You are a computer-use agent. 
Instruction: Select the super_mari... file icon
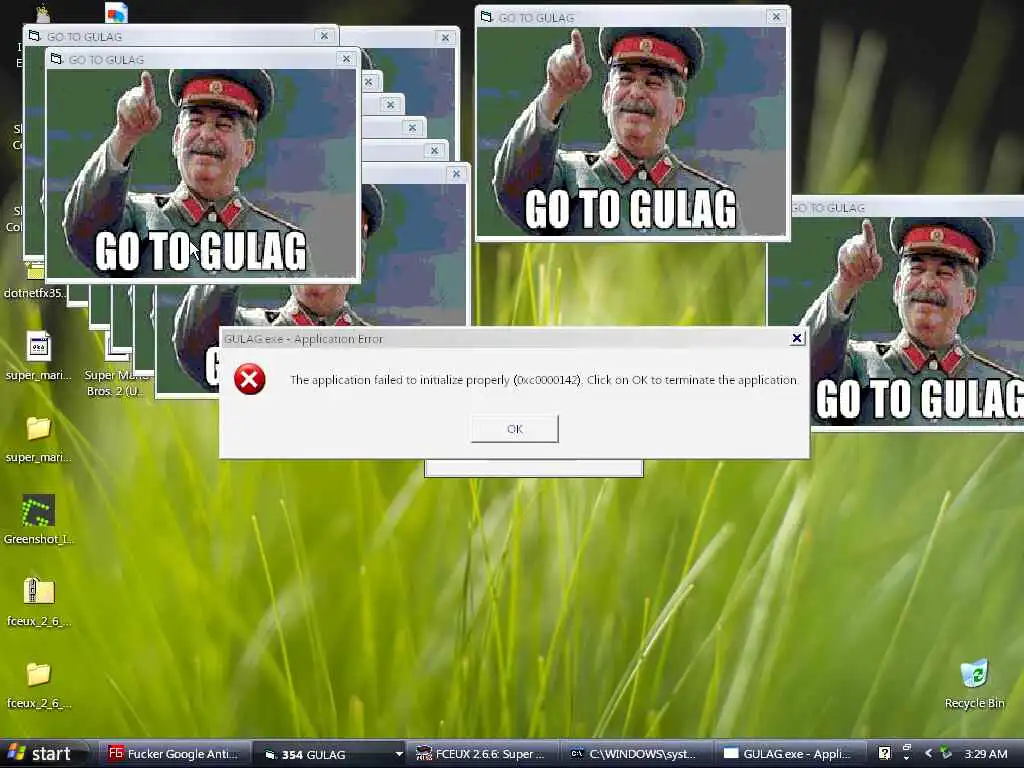(39, 357)
